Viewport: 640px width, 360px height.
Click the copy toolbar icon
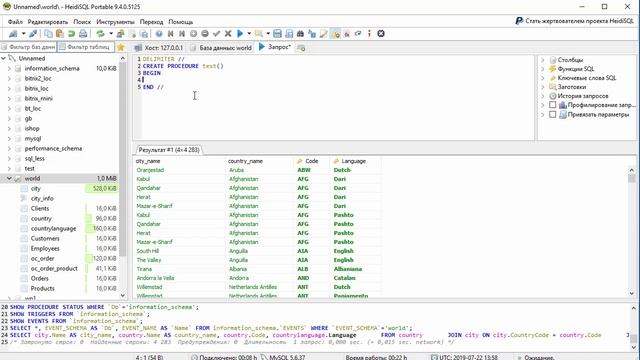coord(48,34)
